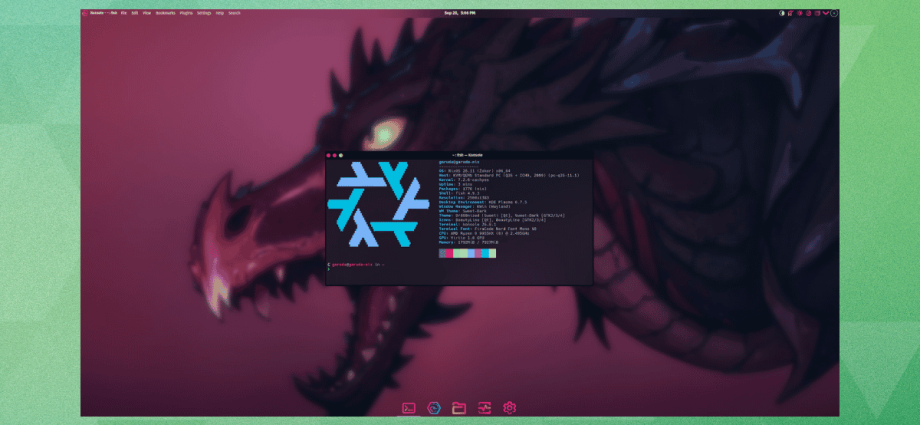The image size is (920, 425).
Task: Click the Konsole window title in top panel
Action: pos(103,13)
